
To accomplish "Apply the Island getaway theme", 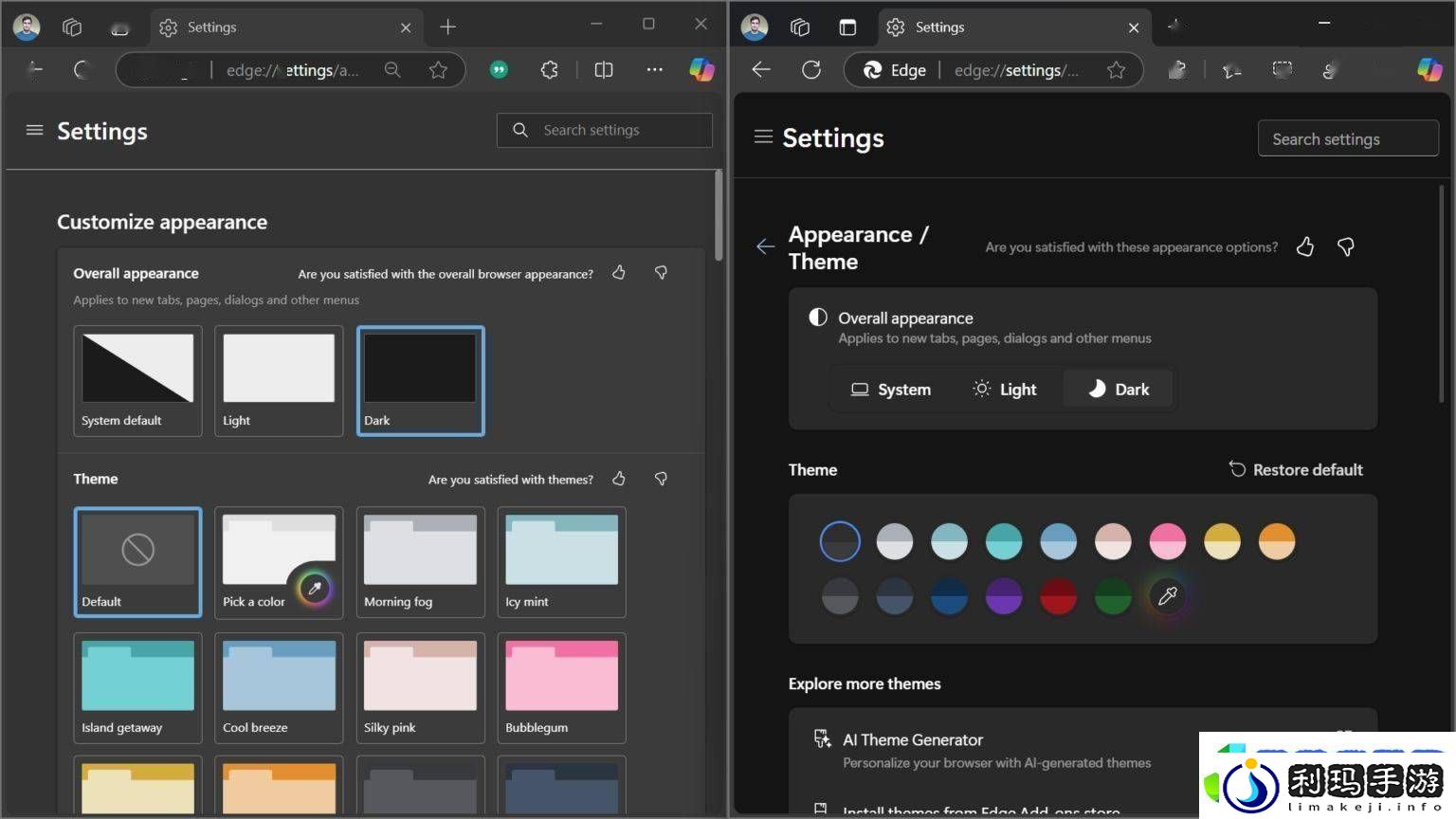I will point(137,687).
